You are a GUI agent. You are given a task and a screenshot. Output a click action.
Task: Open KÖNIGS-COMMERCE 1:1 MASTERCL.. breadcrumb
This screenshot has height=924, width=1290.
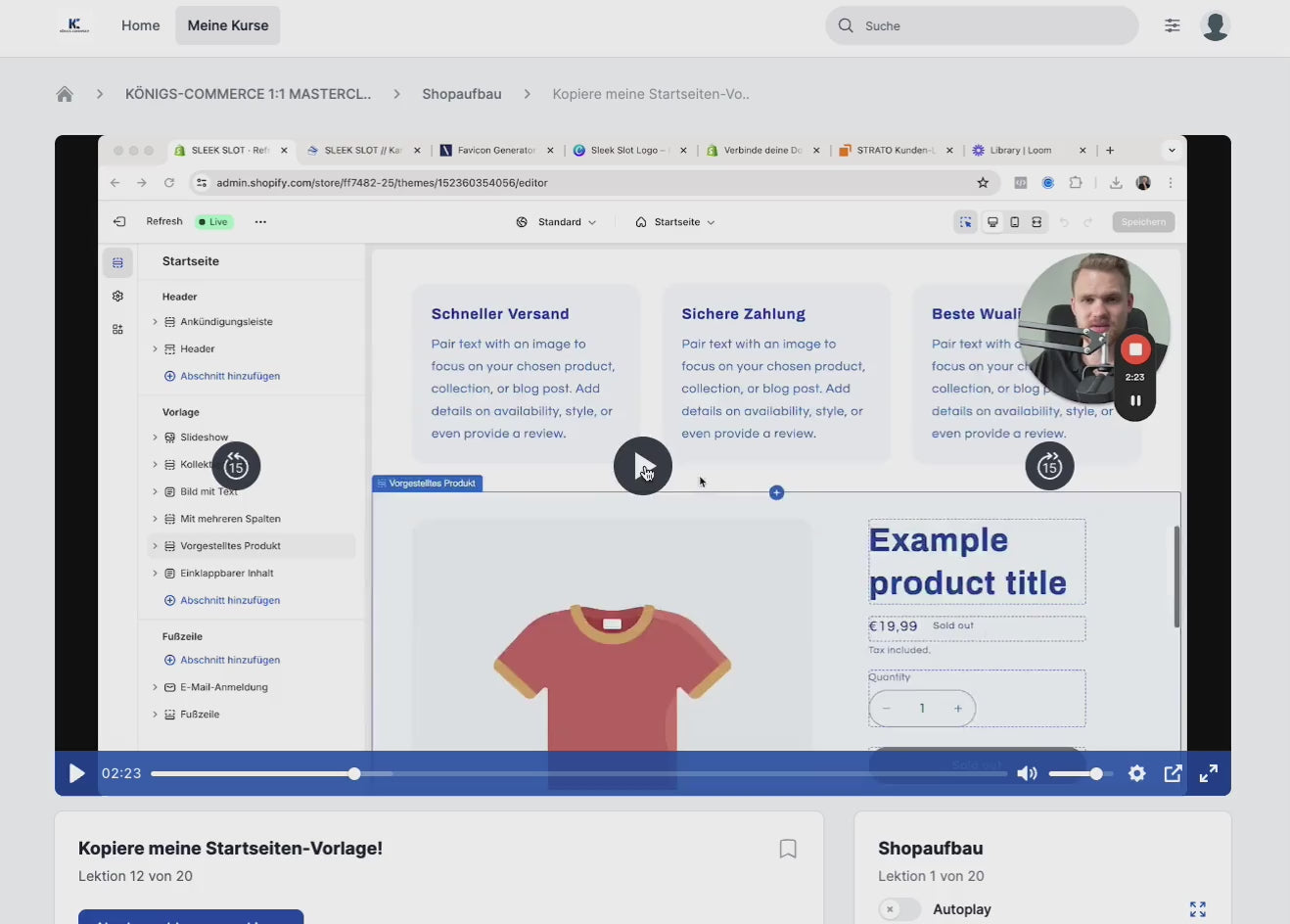(248, 94)
